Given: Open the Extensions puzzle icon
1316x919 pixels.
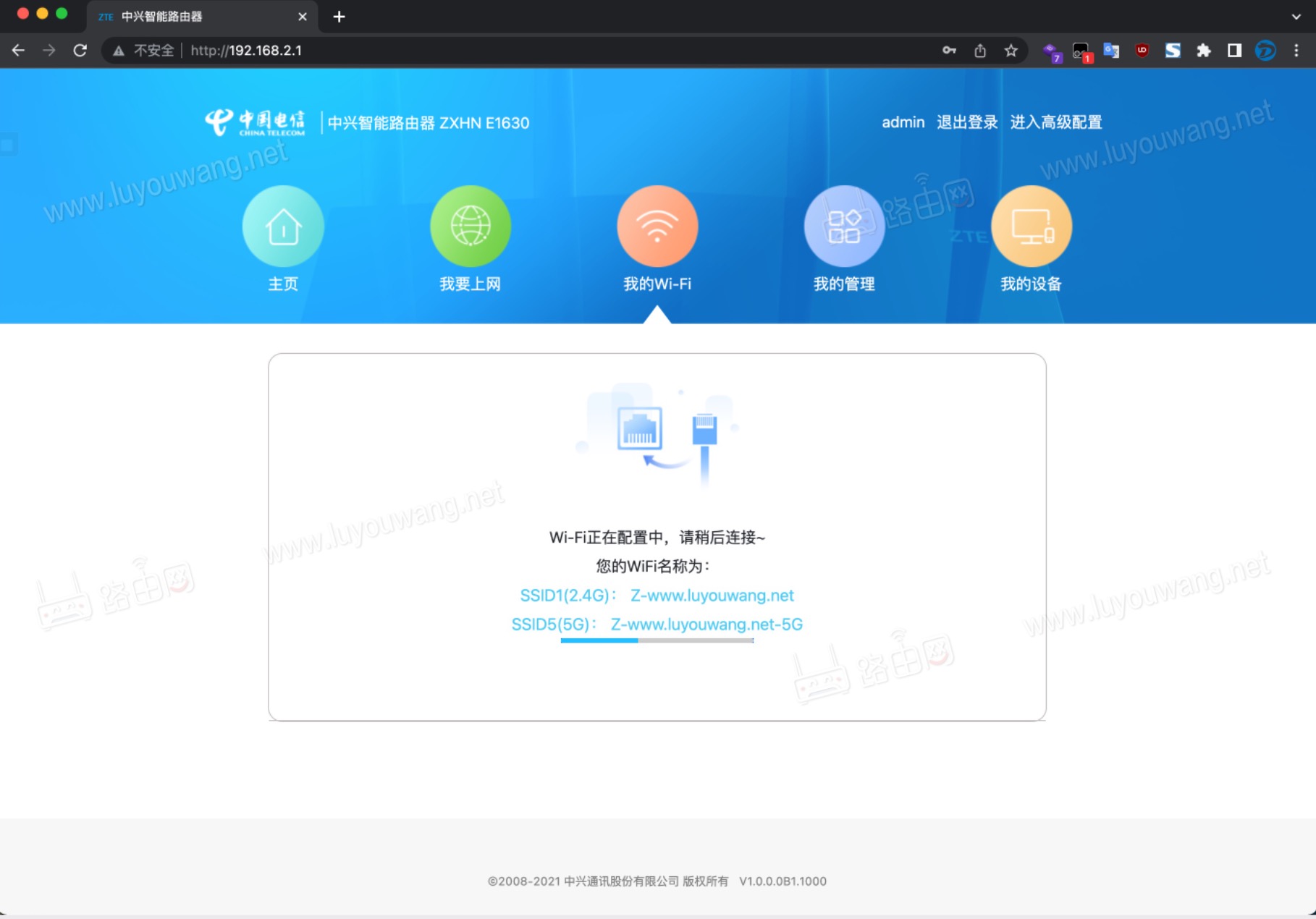Looking at the screenshot, I should click(x=1205, y=51).
